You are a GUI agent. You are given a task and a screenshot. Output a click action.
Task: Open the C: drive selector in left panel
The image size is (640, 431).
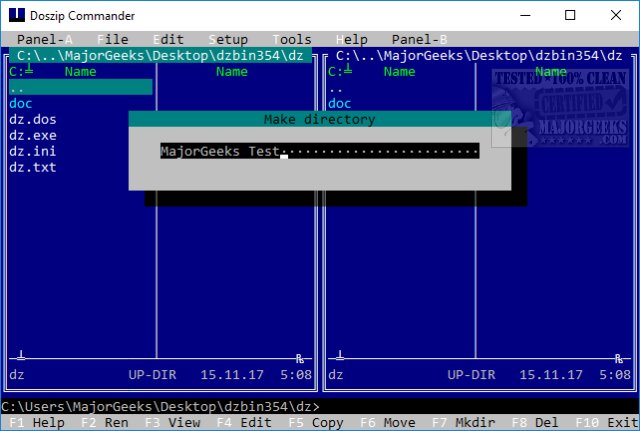[x=21, y=71]
